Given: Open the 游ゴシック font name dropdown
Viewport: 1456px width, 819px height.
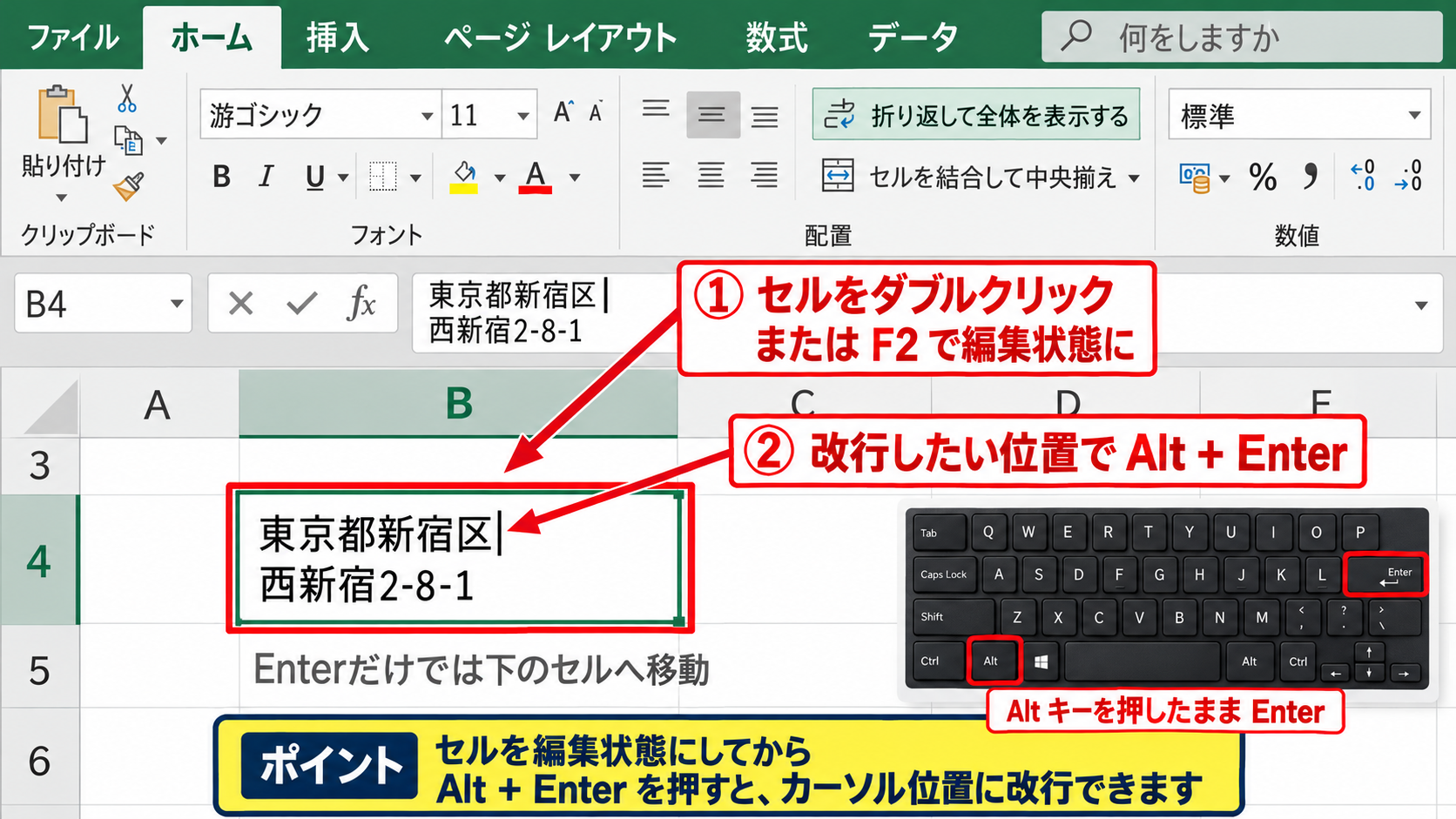Looking at the screenshot, I should point(427,116).
